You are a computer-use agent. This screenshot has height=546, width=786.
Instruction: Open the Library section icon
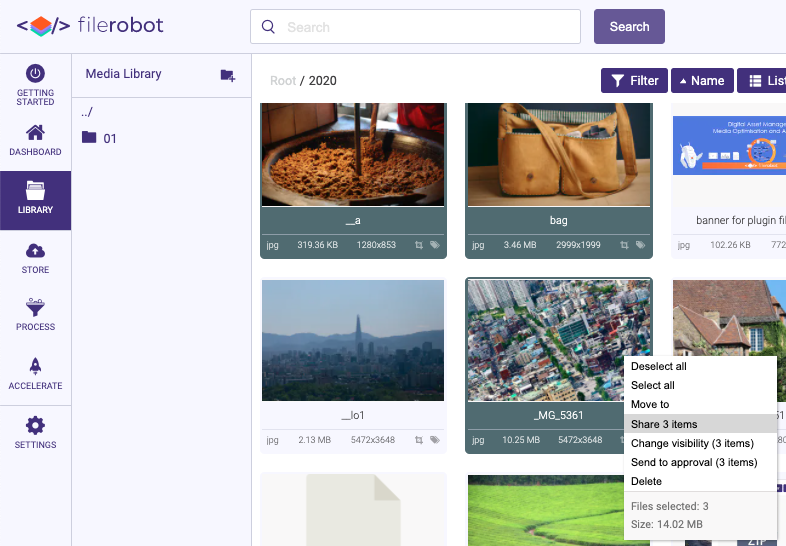35,191
